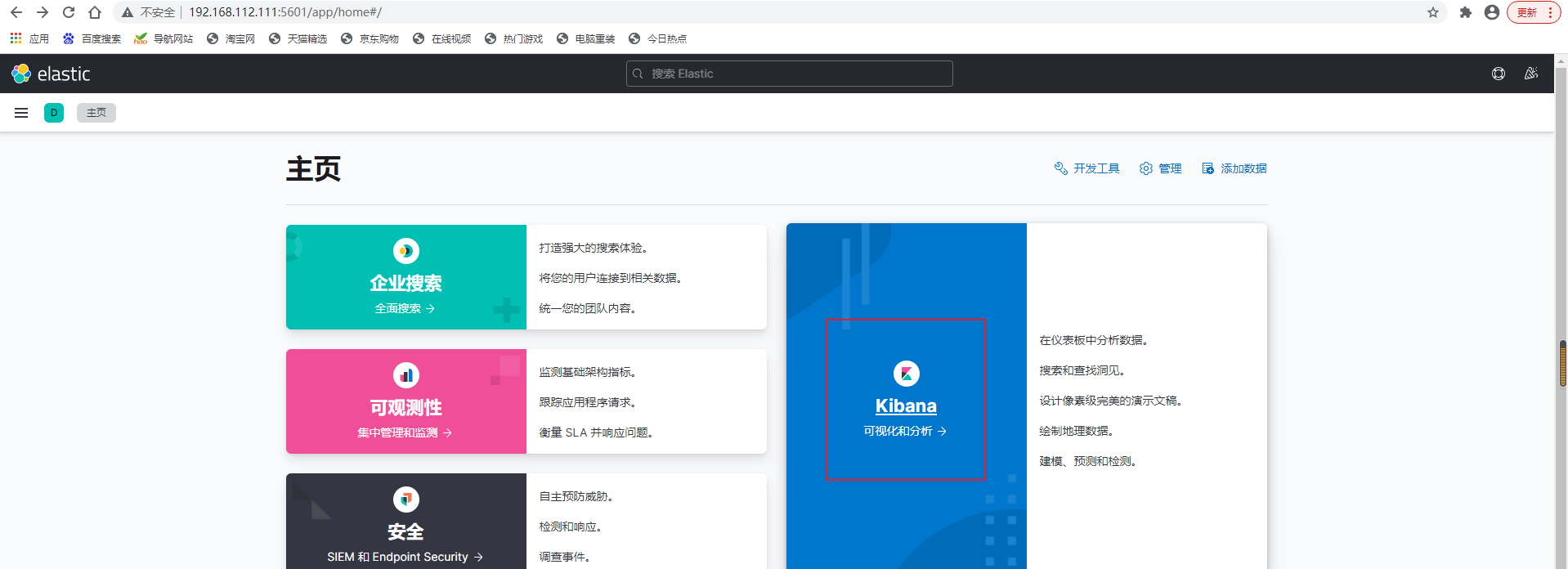Open the 京东购物 bookmark
The width and height of the screenshot is (1568, 569).
click(x=370, y=38)
